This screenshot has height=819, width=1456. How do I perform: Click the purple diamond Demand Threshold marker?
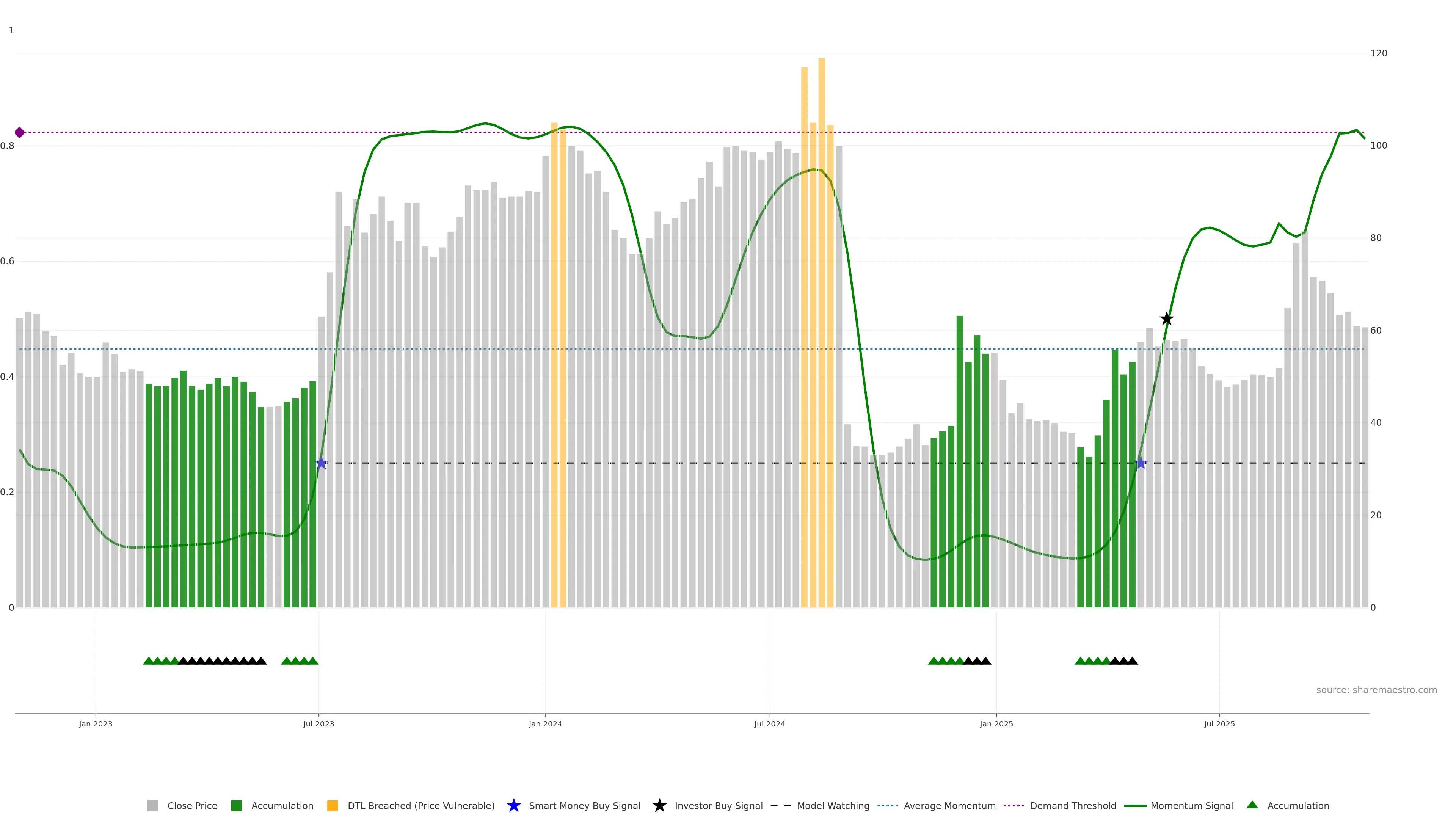[20, 132]
